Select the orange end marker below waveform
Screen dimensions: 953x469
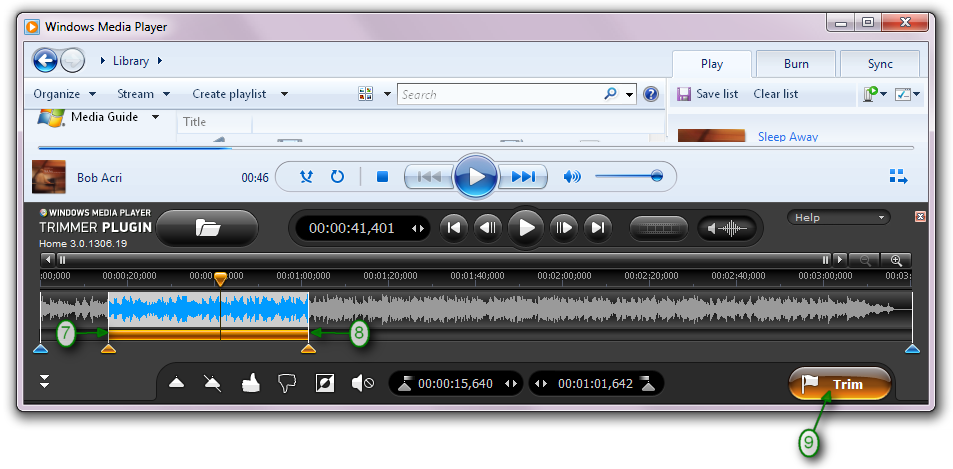309,349
